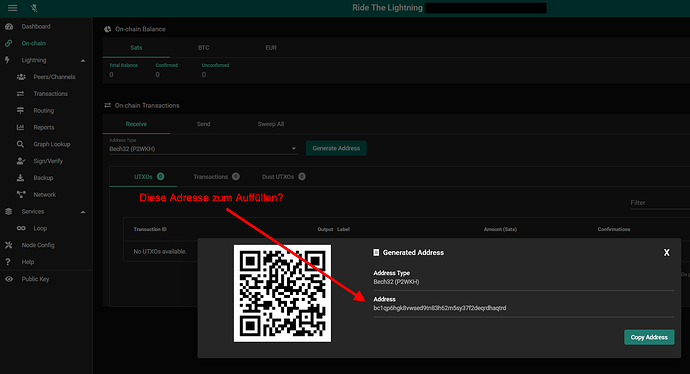
Task: Sort by Confirmations column header
Action: (x=614, y=229)
